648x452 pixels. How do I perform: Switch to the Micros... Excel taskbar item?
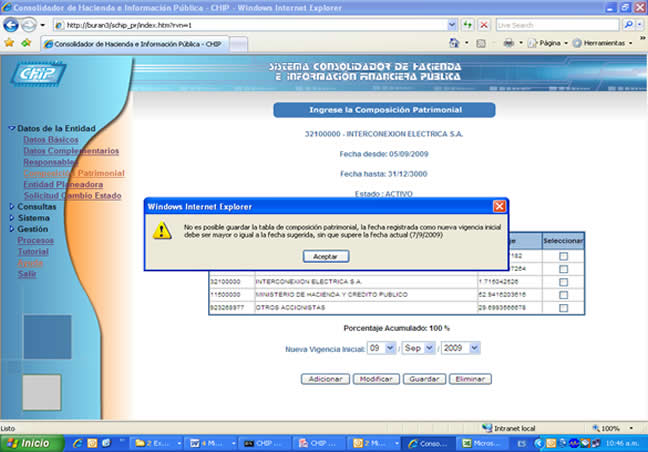(482, 443)
